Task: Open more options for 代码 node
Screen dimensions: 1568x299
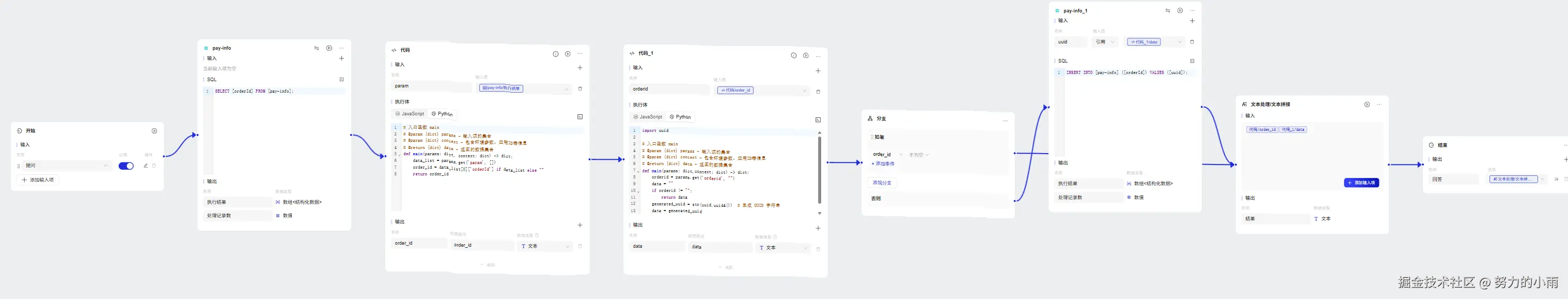Action: pos(580,54)
